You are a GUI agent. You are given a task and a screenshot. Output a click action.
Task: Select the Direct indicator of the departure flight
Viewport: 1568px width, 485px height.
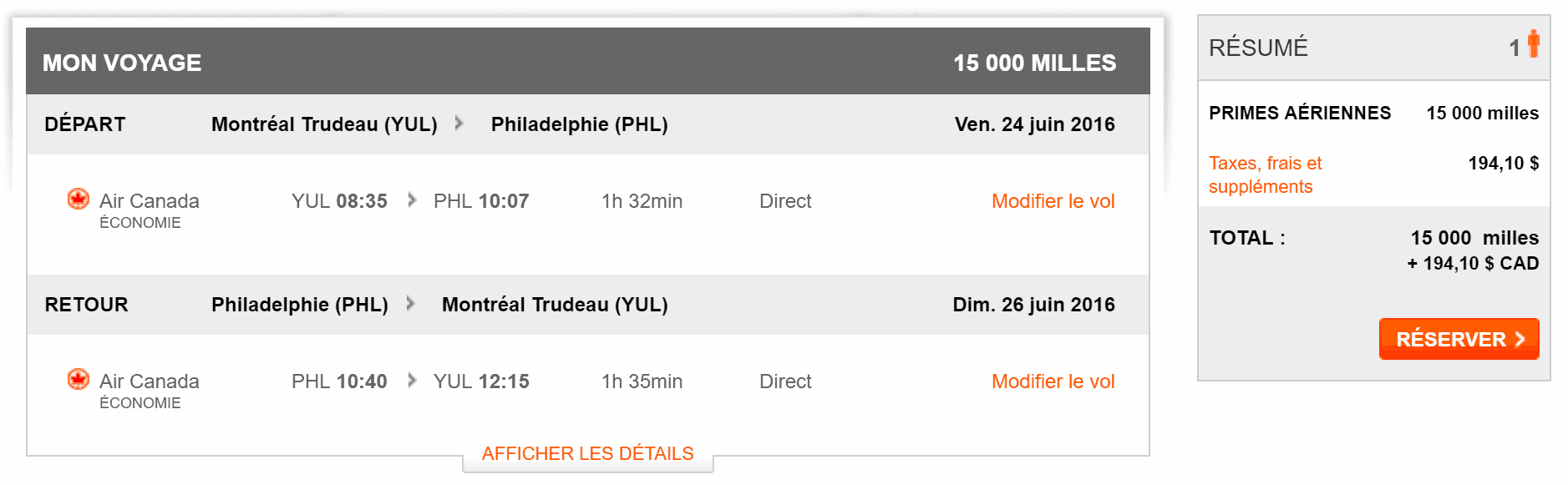click(784, 200)
